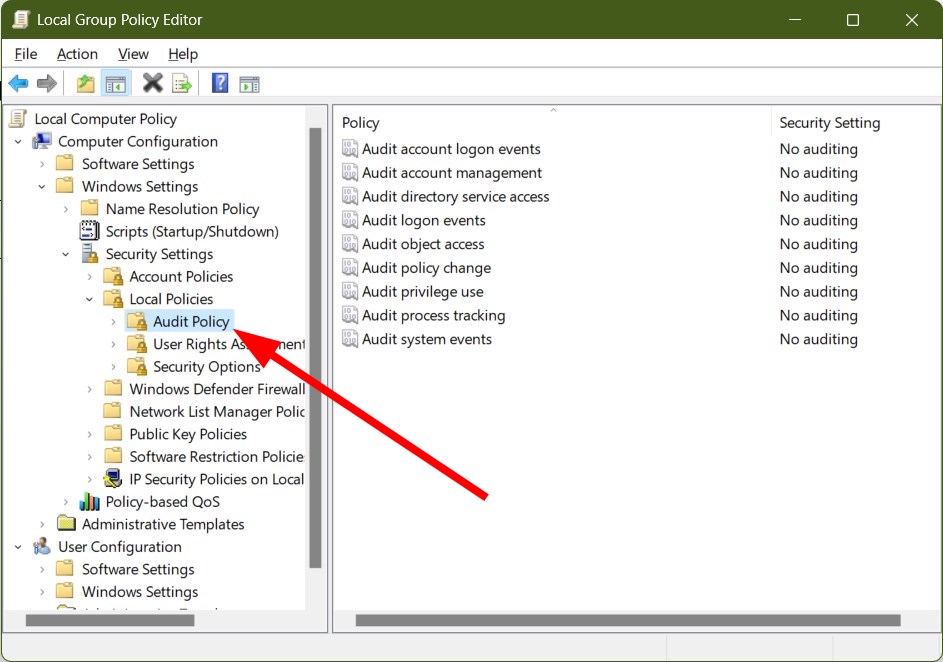Expand the Security Options node chevron
Viewport: 943px width, 662px height.
[113, 367]
